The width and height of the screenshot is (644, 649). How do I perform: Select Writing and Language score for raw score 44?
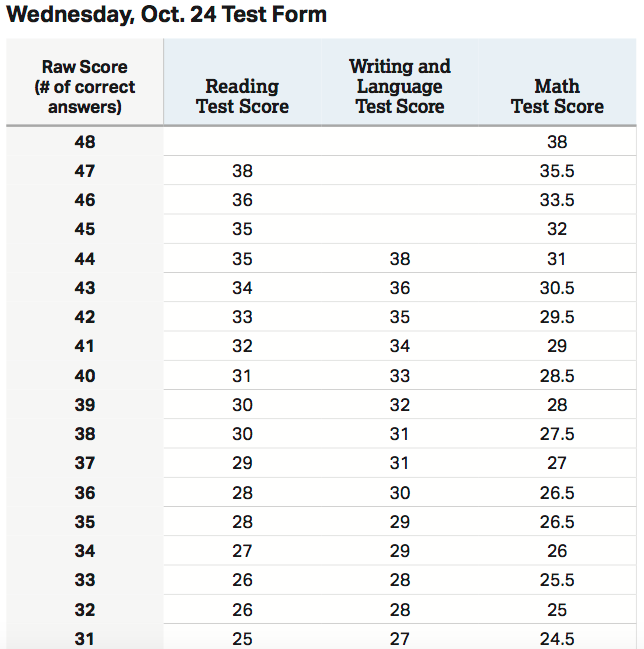coord(399,259)
